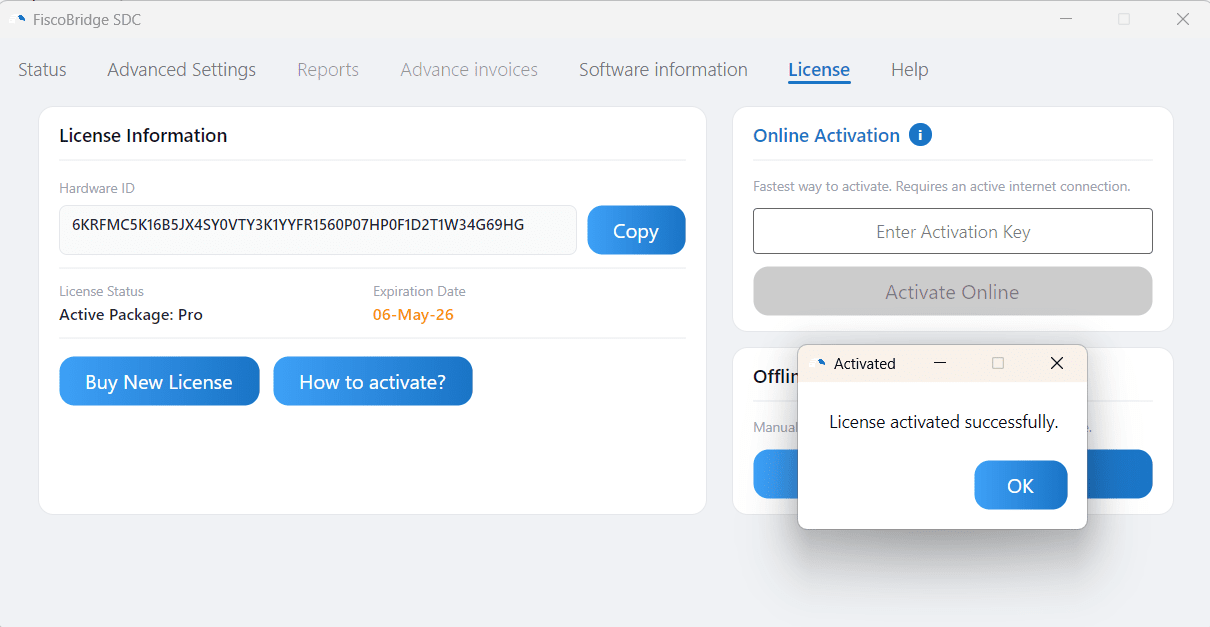Open the Status tab
The height and width of the screenshot is (627, 1210).
[42, 70]
